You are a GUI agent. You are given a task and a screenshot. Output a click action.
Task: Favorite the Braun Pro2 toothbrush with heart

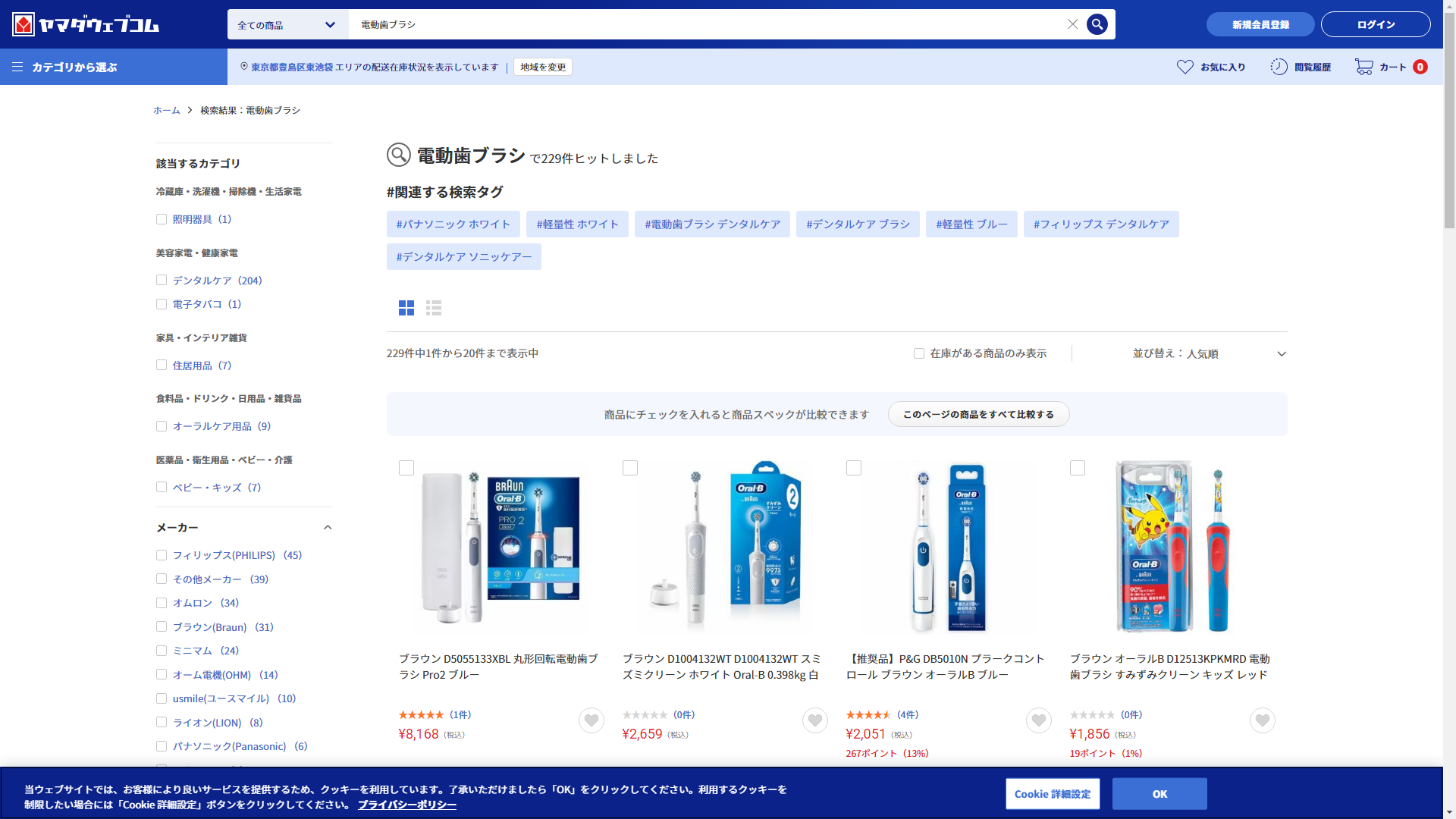point(591,720)
